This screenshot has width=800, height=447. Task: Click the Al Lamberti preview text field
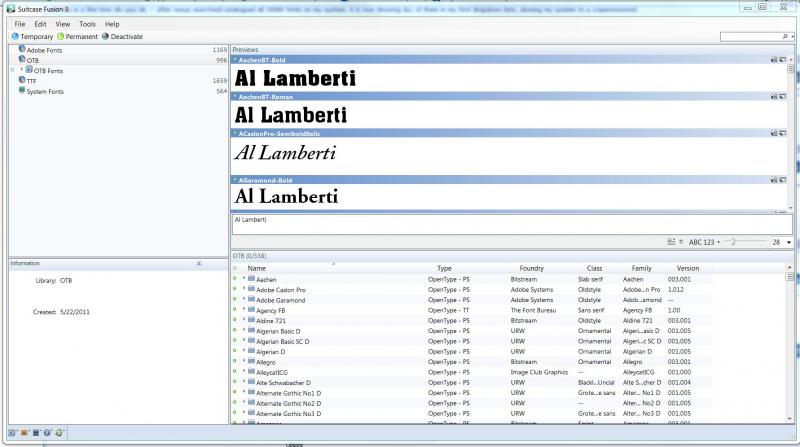click(x=512, y=225)
